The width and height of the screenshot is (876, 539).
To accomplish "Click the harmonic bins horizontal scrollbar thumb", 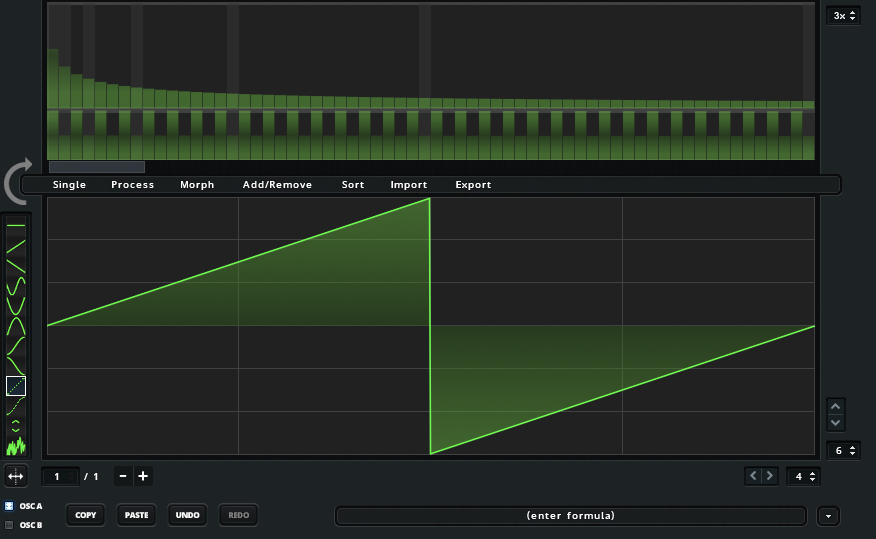I will pyautogui.click(x=97, y=166).
